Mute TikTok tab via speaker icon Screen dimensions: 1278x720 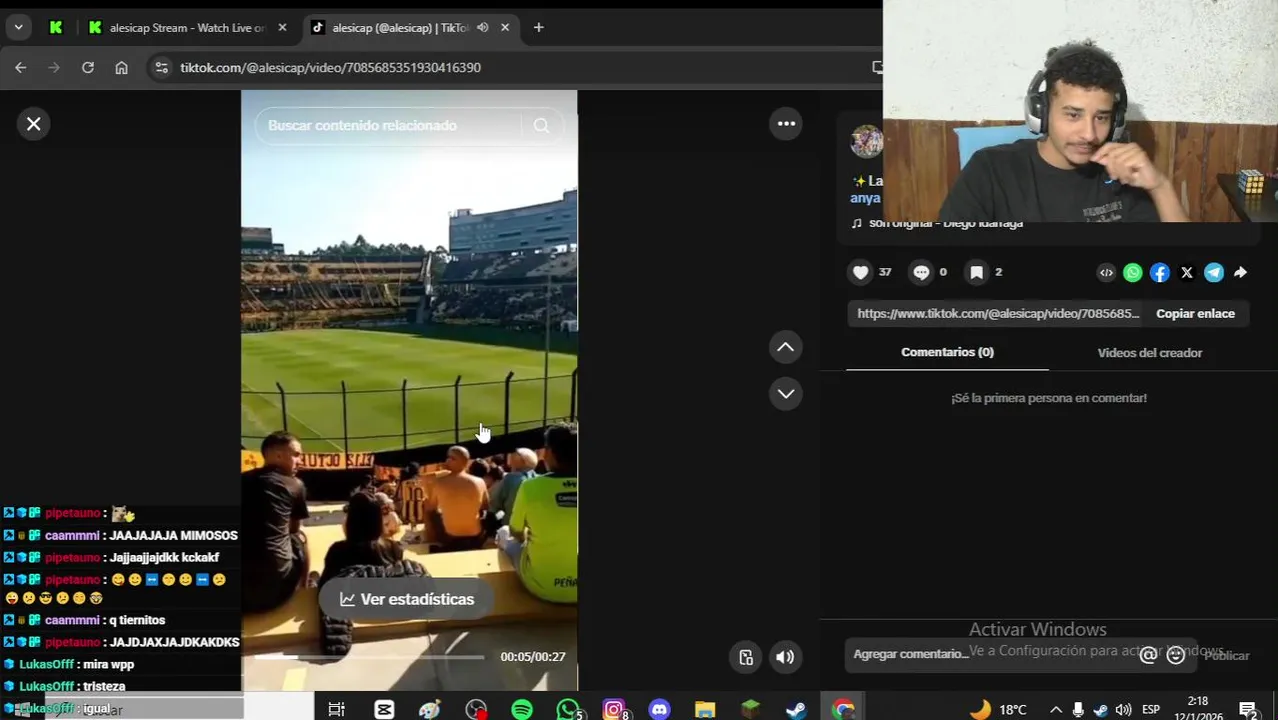(x=482, y=28)
